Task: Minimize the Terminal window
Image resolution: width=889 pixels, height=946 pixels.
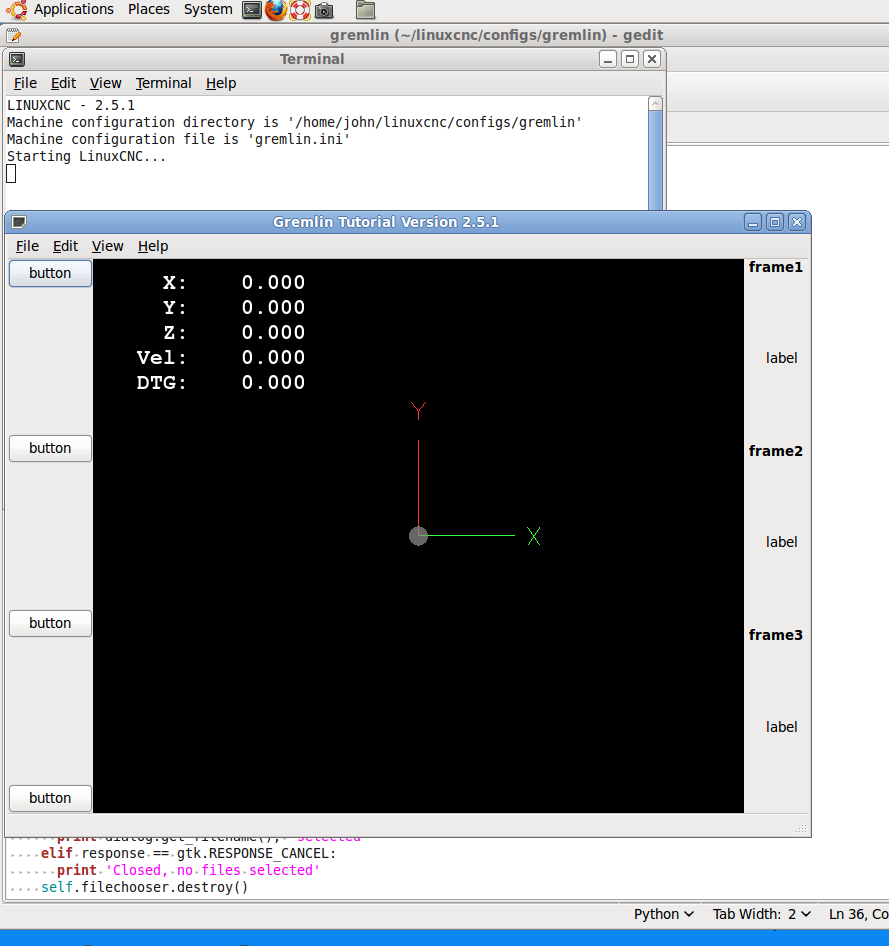Action: point(608,59)
